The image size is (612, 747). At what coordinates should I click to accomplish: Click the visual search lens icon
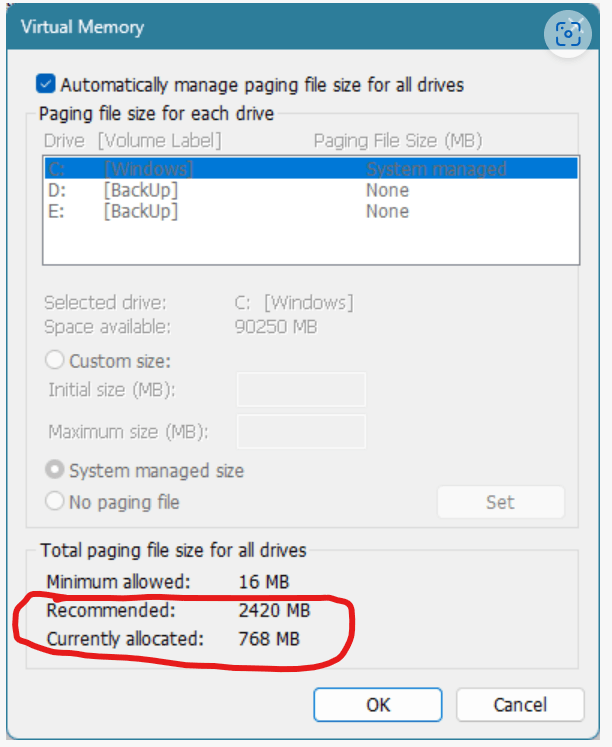(x=568, y=34)
